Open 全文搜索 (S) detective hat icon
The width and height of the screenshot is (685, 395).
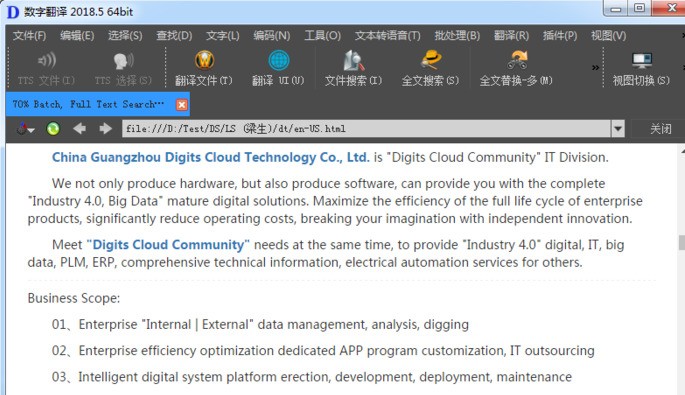(x=431, y=60)
